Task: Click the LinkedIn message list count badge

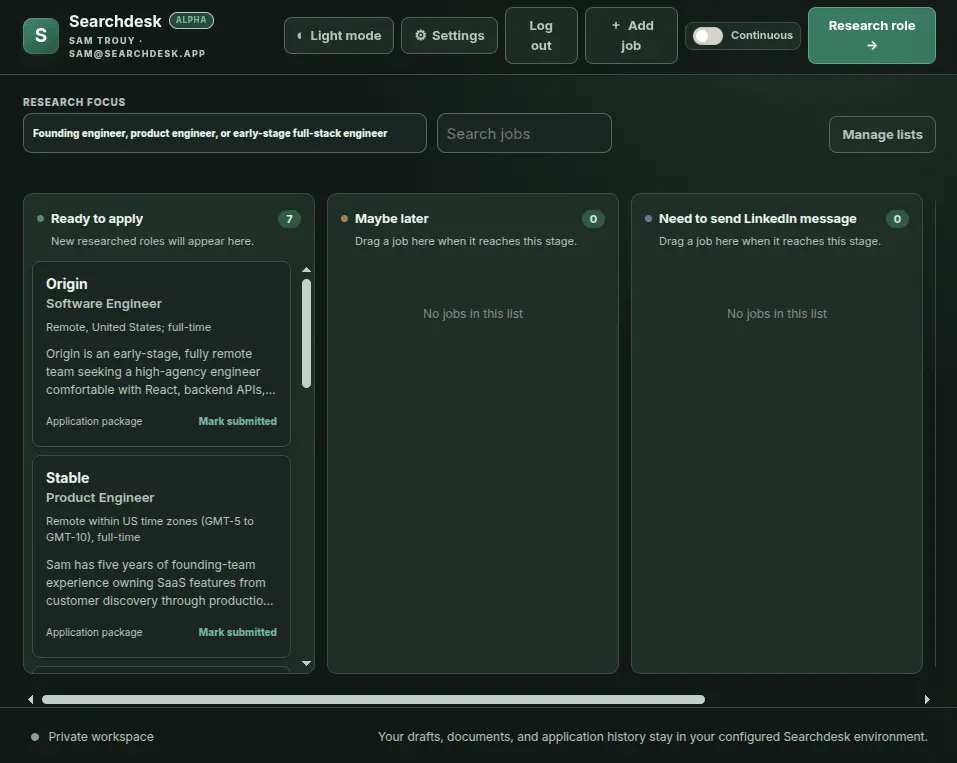Action: (x=897, y=219)
